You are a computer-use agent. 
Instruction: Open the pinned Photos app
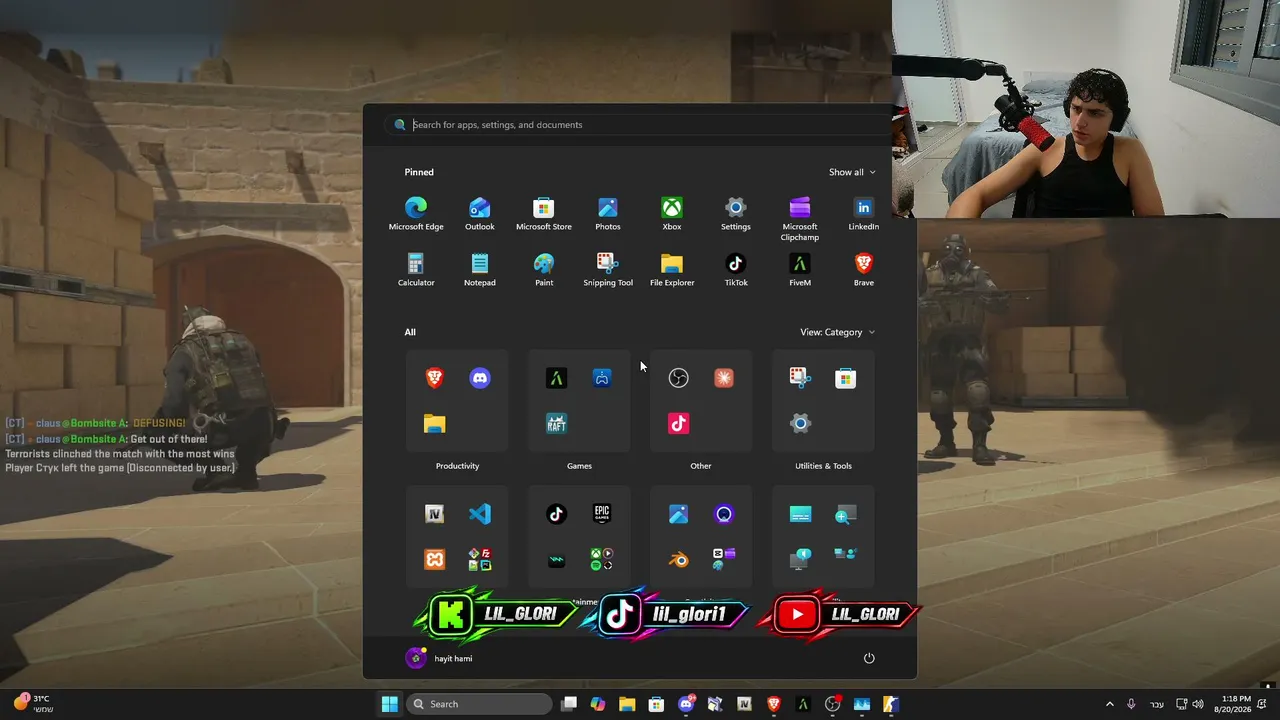coord(608,213)
